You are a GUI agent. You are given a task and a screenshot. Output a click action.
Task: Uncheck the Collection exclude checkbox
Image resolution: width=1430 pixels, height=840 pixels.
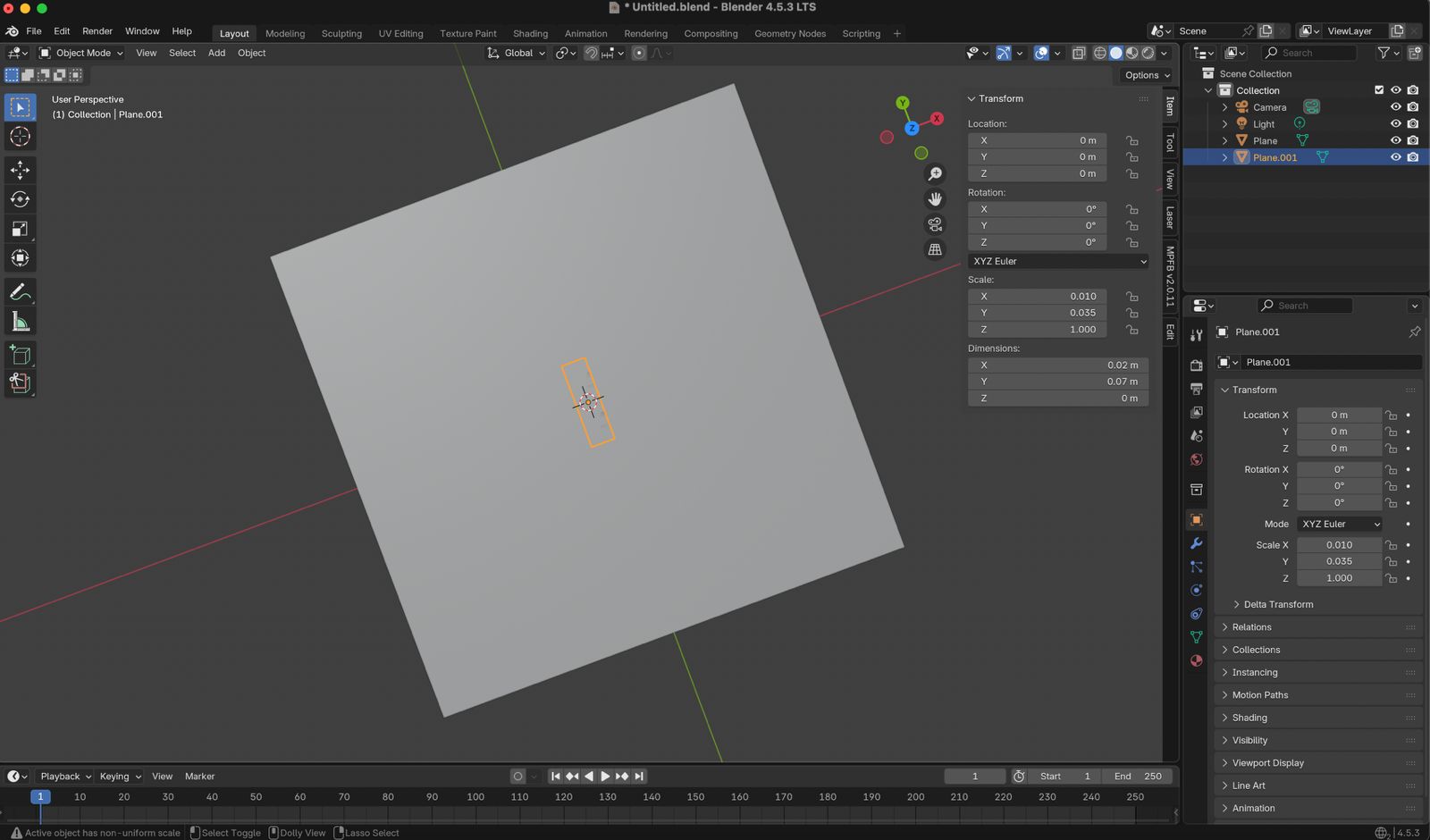(x=1379, y=90)
